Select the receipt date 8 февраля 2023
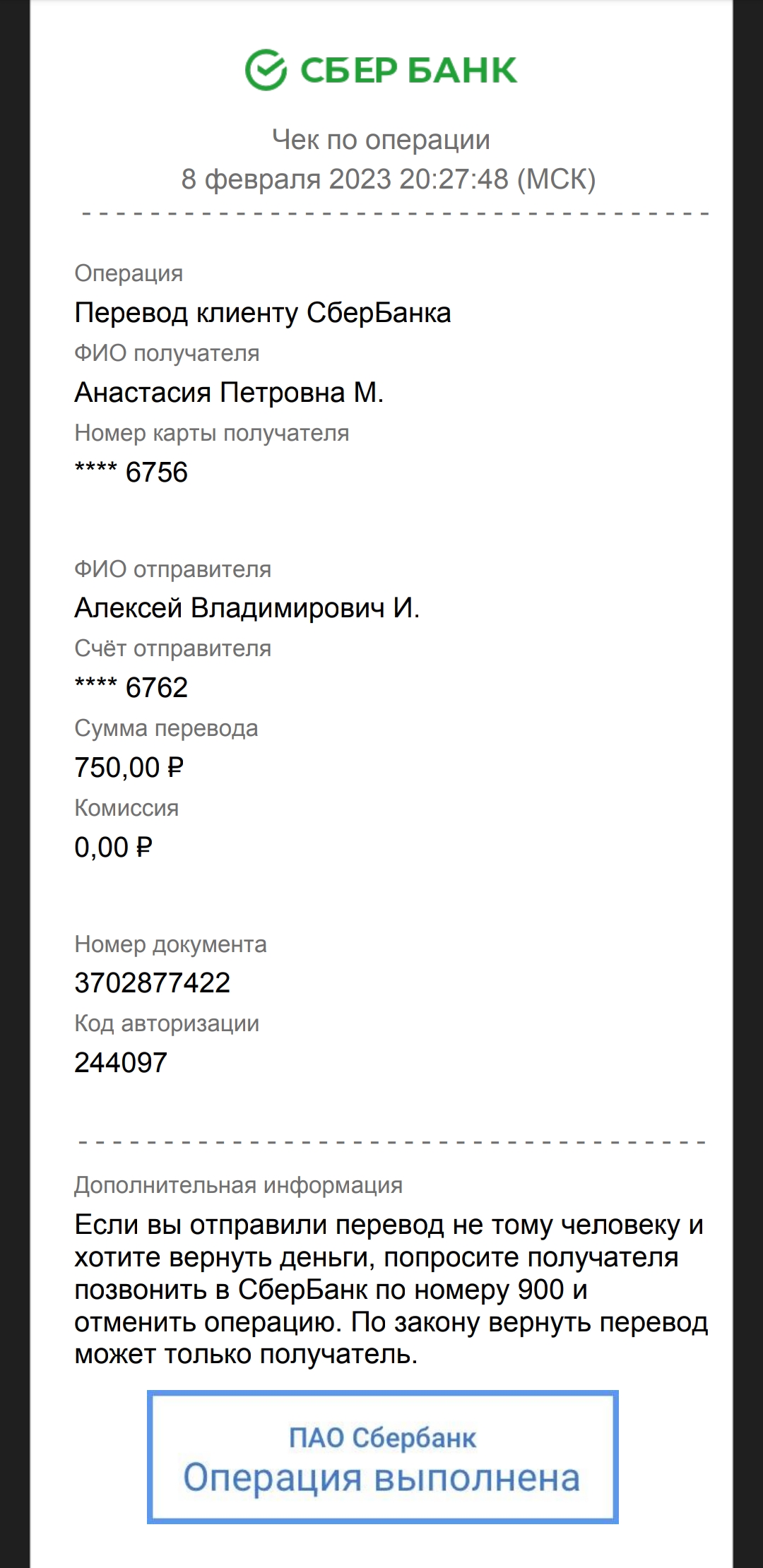Image resolution: width=763 pixels, height=1568 pixels. click(x=286, y=179)
